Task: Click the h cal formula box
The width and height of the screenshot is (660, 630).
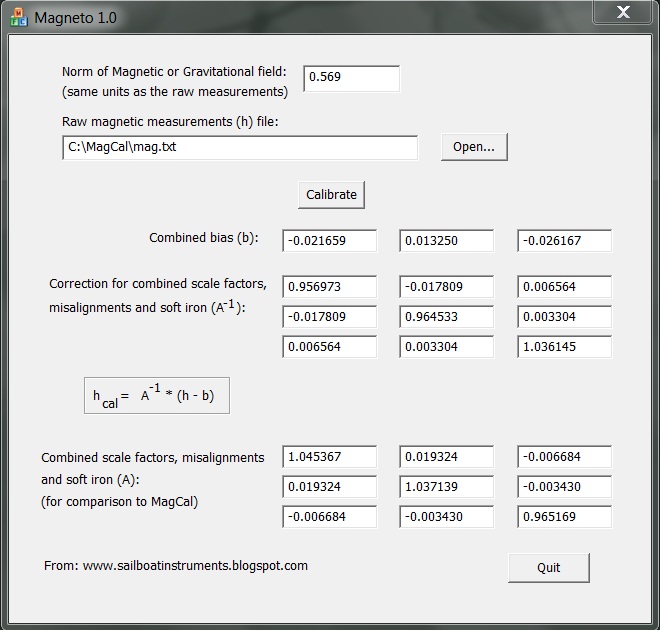Action: click(x=157, y=396)
